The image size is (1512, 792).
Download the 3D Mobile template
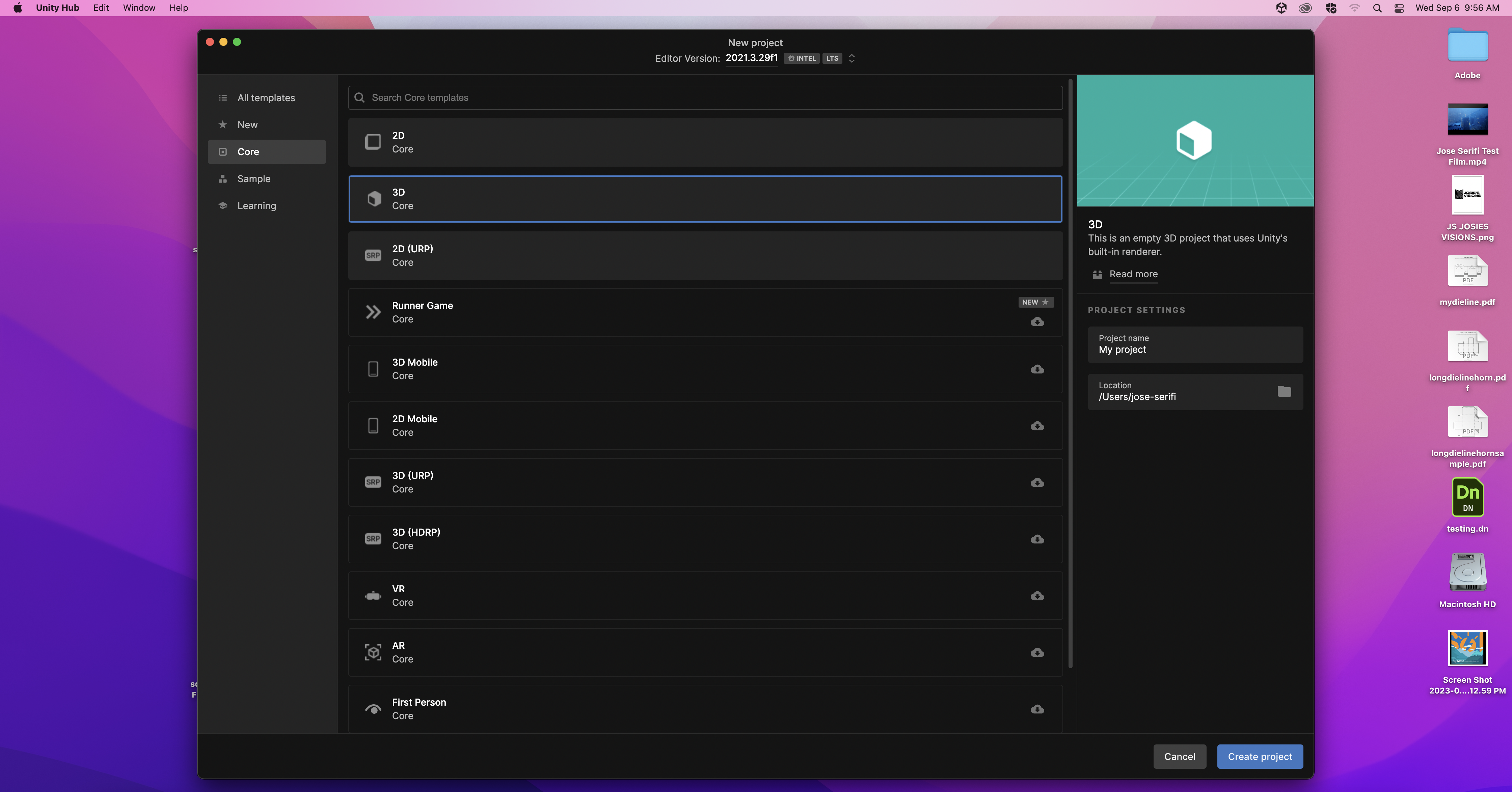(1037, 369)
